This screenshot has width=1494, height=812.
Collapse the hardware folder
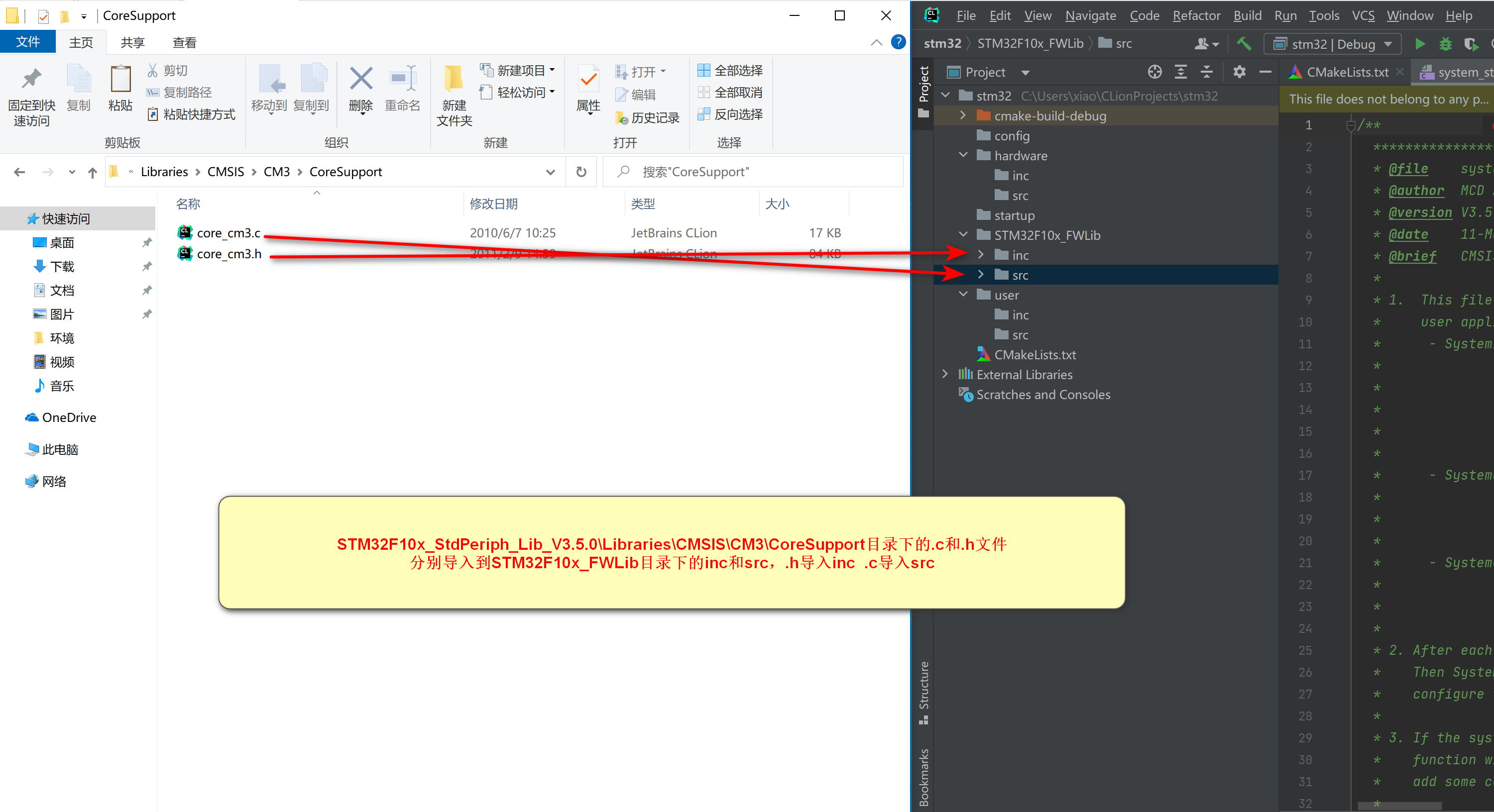coord(963,155)
